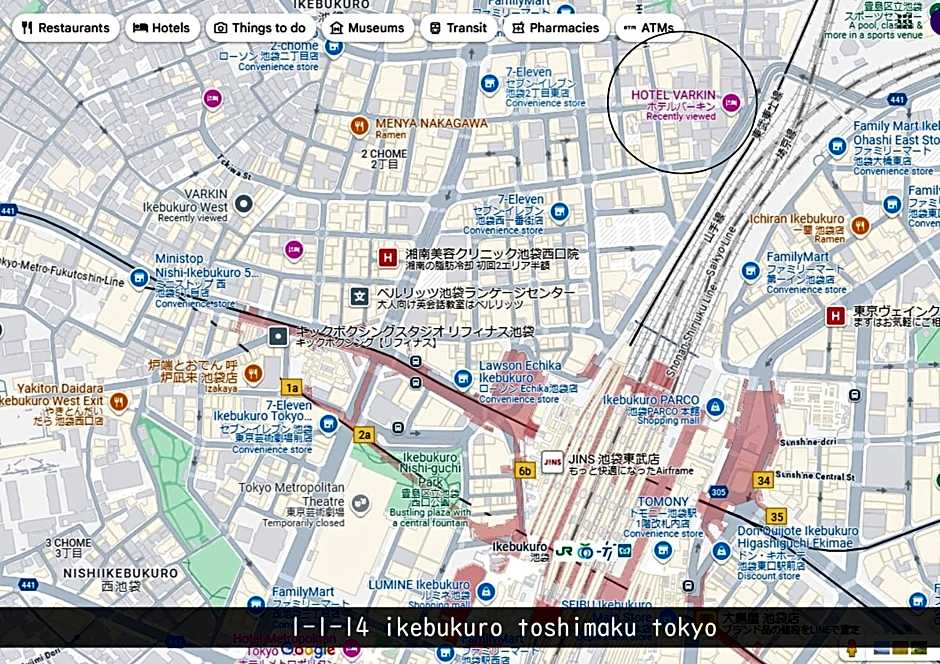
Task: Click station exit marker 6b
Action: [525, 470]
